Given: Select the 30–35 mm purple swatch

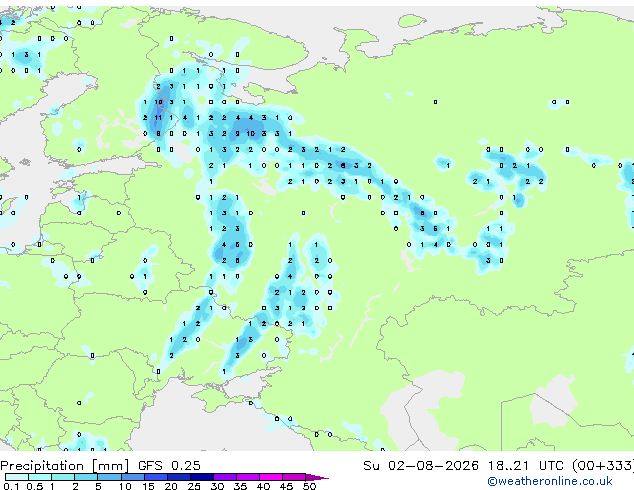Looking at the screenshot, I should [225, 477].
